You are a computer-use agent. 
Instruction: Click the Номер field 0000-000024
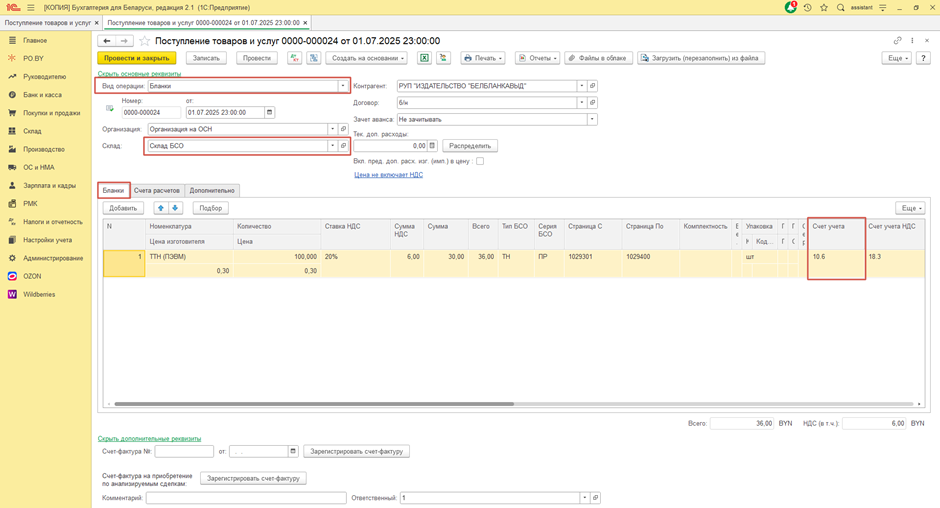pos(151,112)
